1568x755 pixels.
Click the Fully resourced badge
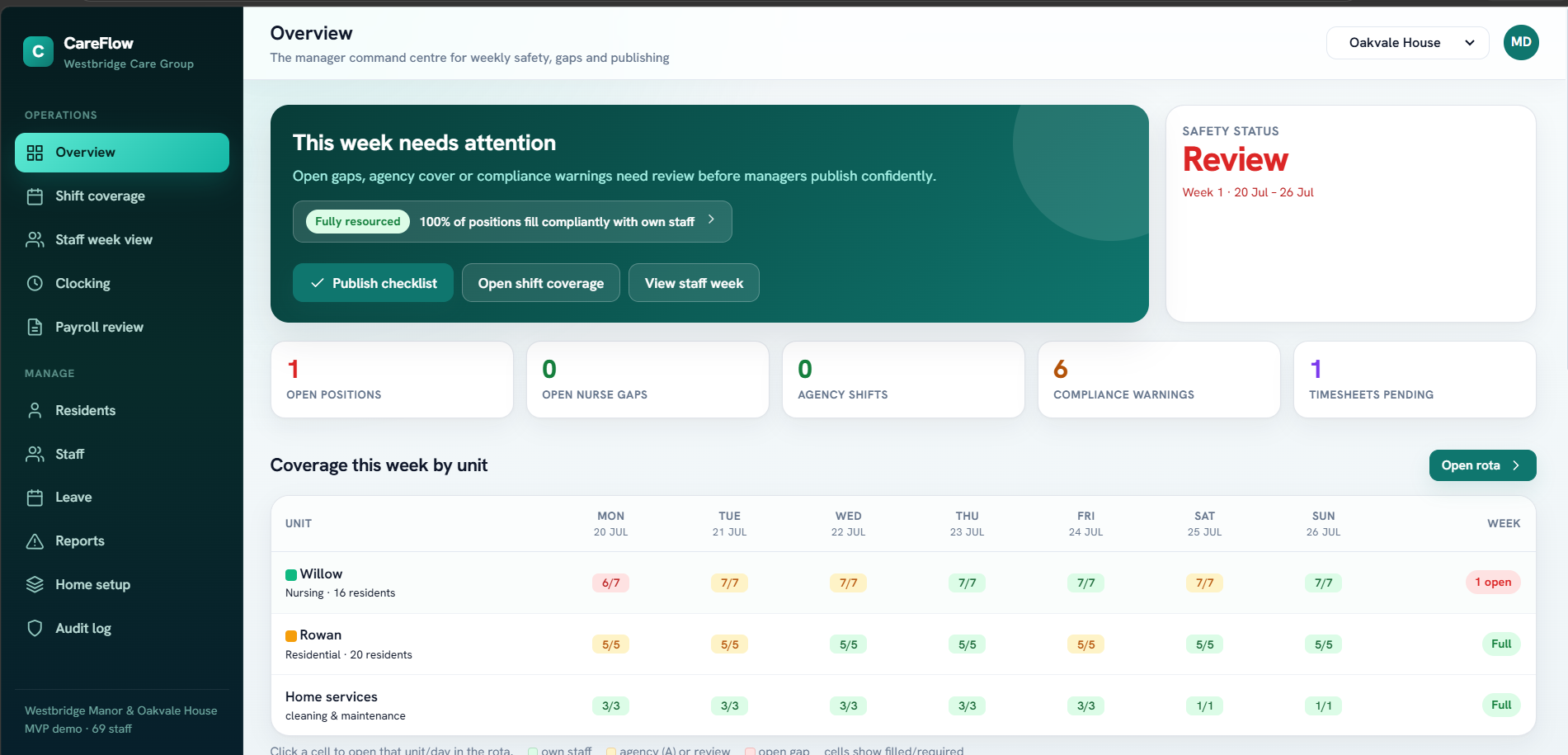pos(357,221)
